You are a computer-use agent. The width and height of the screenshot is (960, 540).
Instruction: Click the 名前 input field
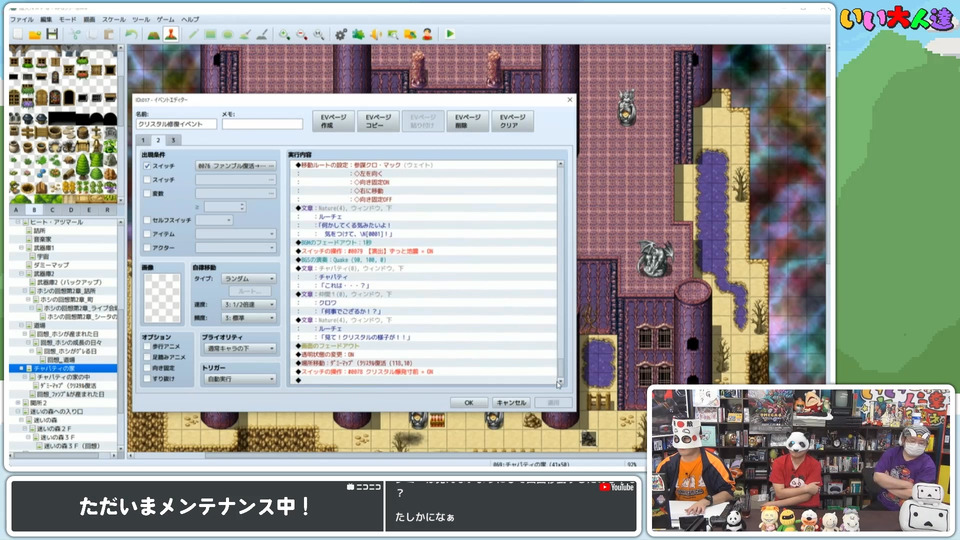[176, 124]
